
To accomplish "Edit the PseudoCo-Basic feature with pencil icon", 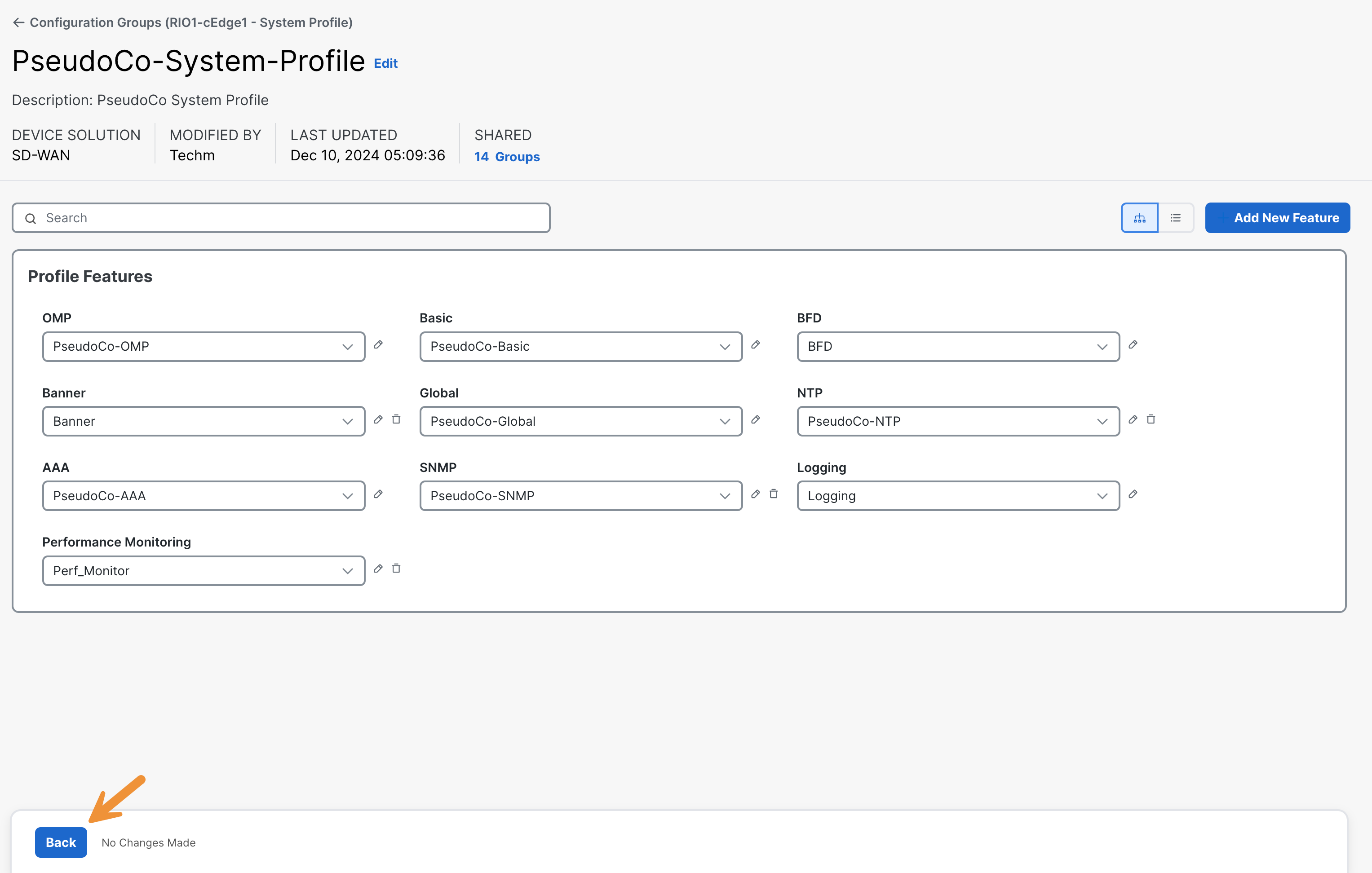I will coord(756,344).
